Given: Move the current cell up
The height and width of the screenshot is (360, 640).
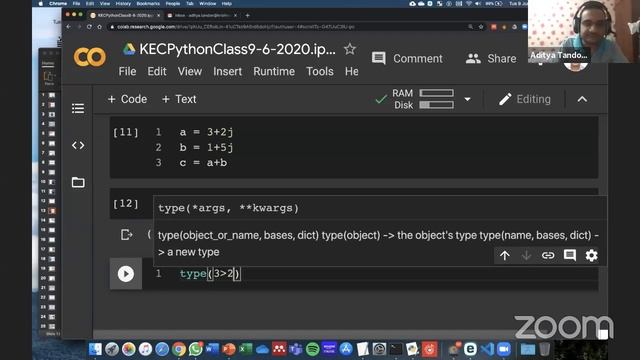Looking at the screenshot, I should pyautogui.click(x=504, y=256).
